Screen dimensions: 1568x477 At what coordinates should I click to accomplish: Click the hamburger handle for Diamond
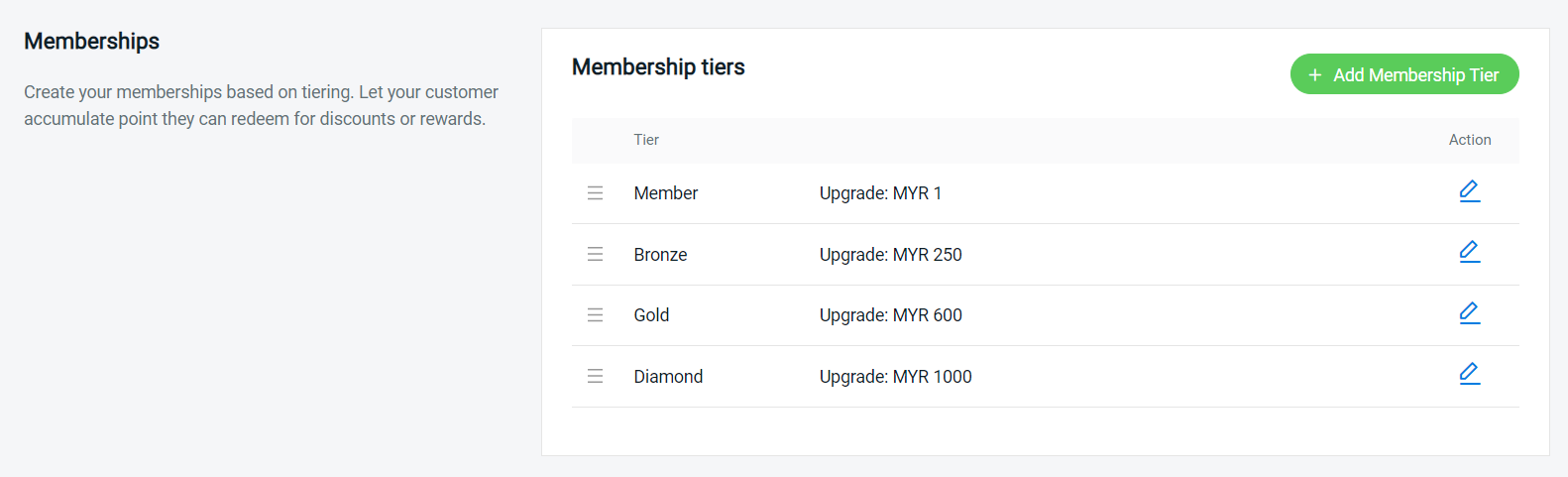click(595, 377)
